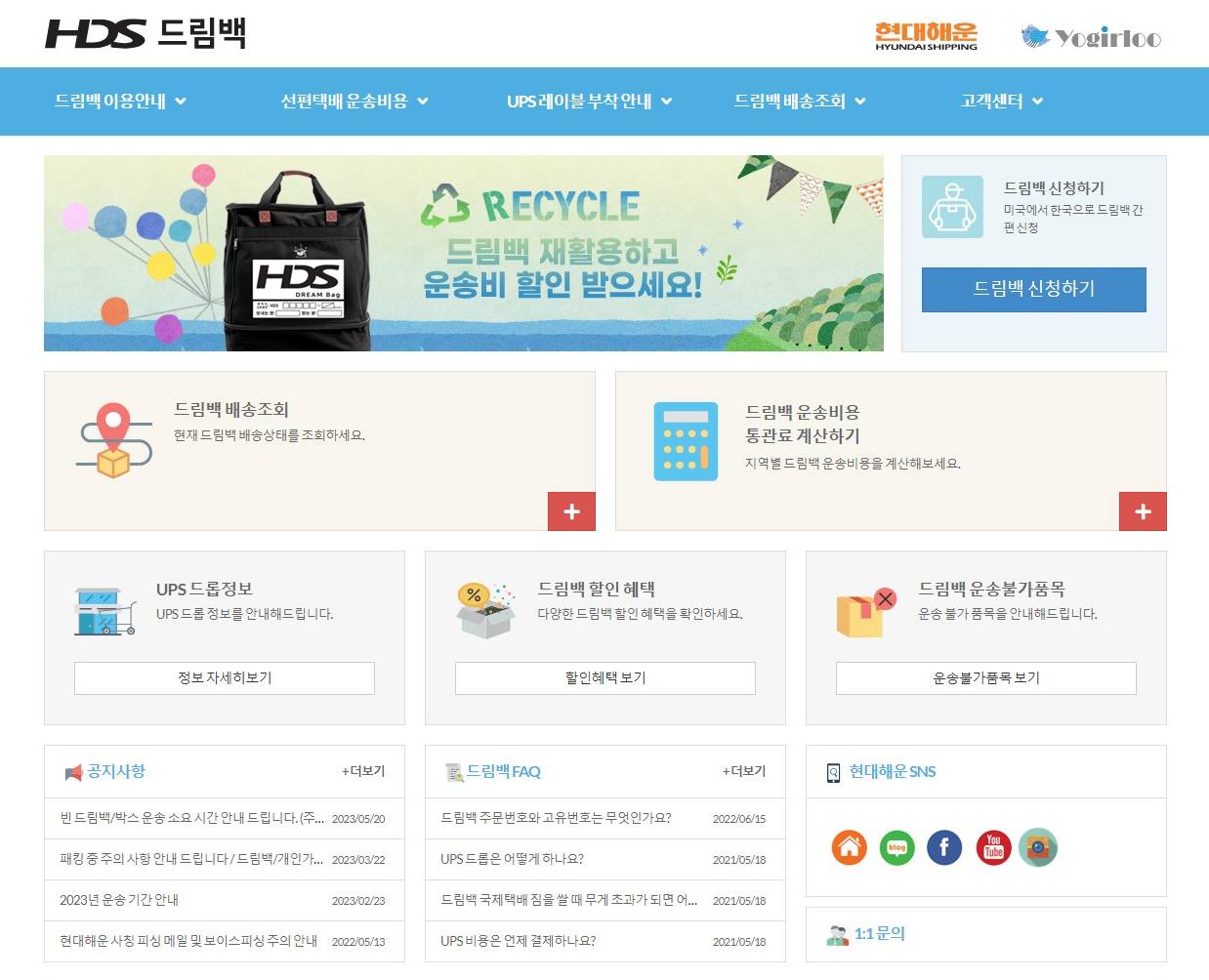
Task: Click the 공지사항 panel title
Action: 116,771
